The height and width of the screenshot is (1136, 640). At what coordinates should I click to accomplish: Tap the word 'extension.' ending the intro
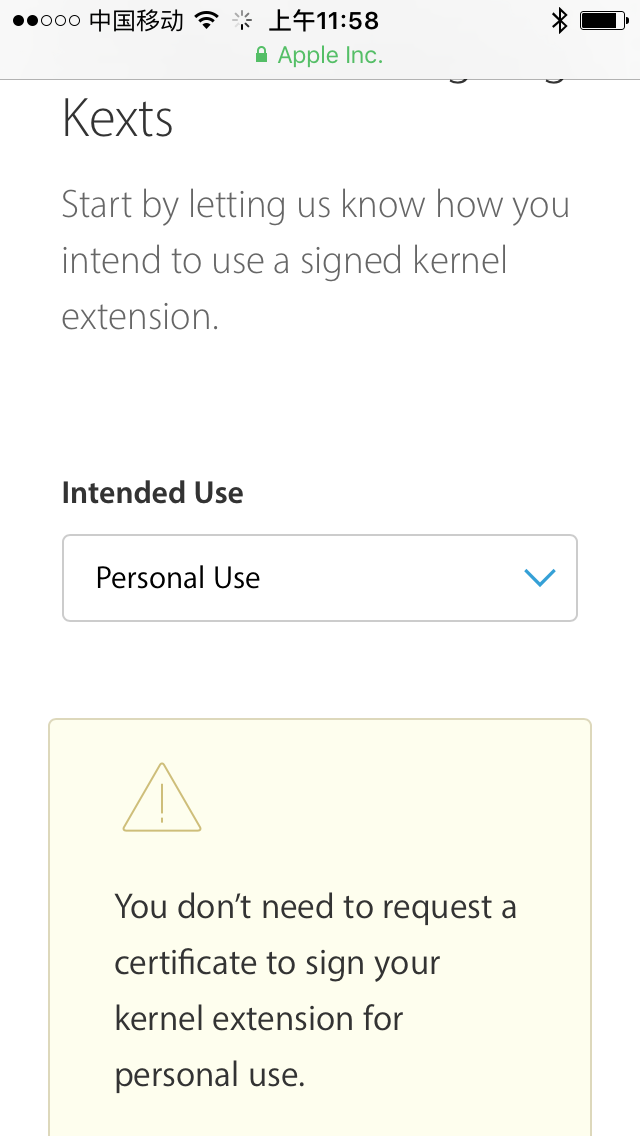(x=140, y=317)
